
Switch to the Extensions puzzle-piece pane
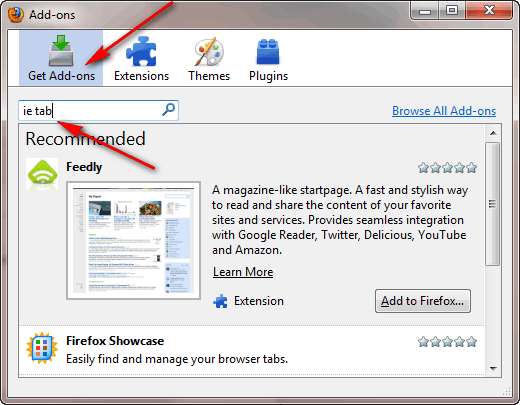(141, 58)
